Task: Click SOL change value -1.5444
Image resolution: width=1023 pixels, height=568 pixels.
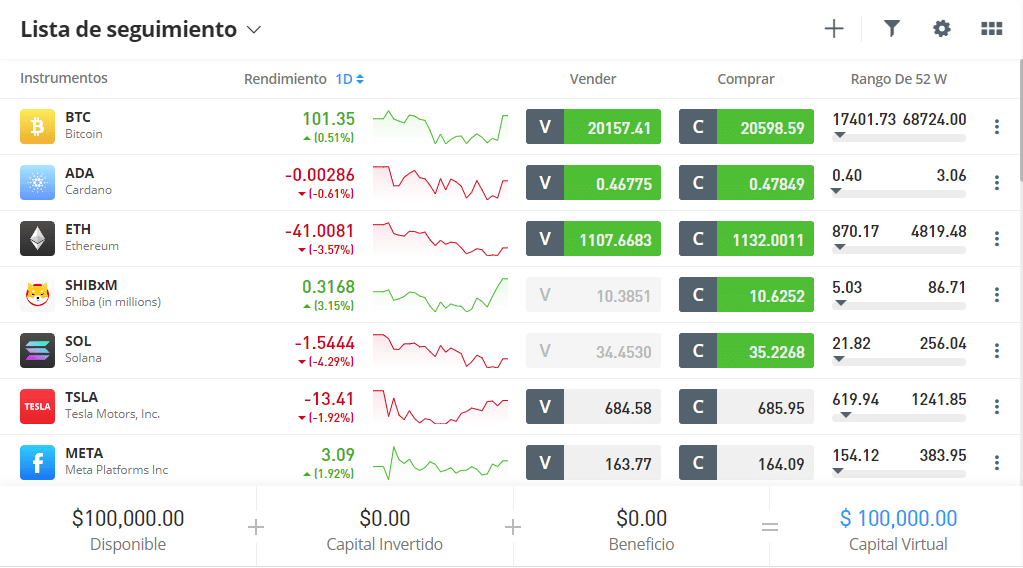Action: point(324,343)
